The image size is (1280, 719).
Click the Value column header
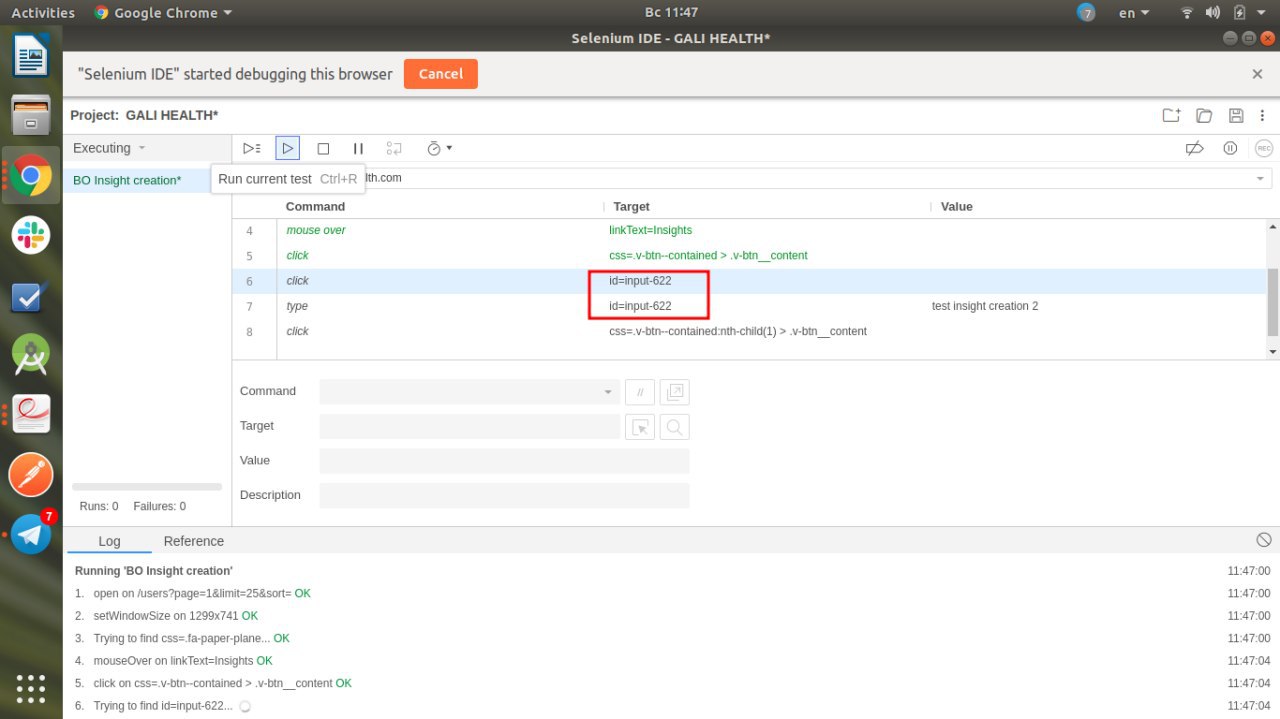[x=957, y=206]
